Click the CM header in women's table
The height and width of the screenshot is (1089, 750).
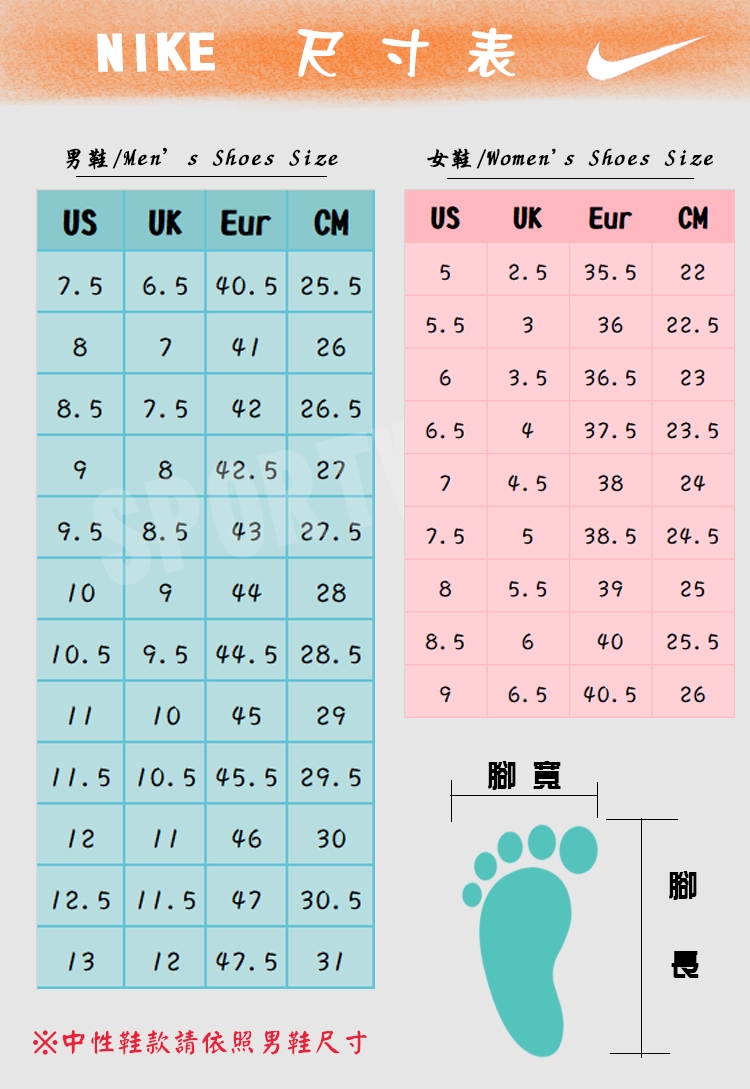[x=693, y=218]
